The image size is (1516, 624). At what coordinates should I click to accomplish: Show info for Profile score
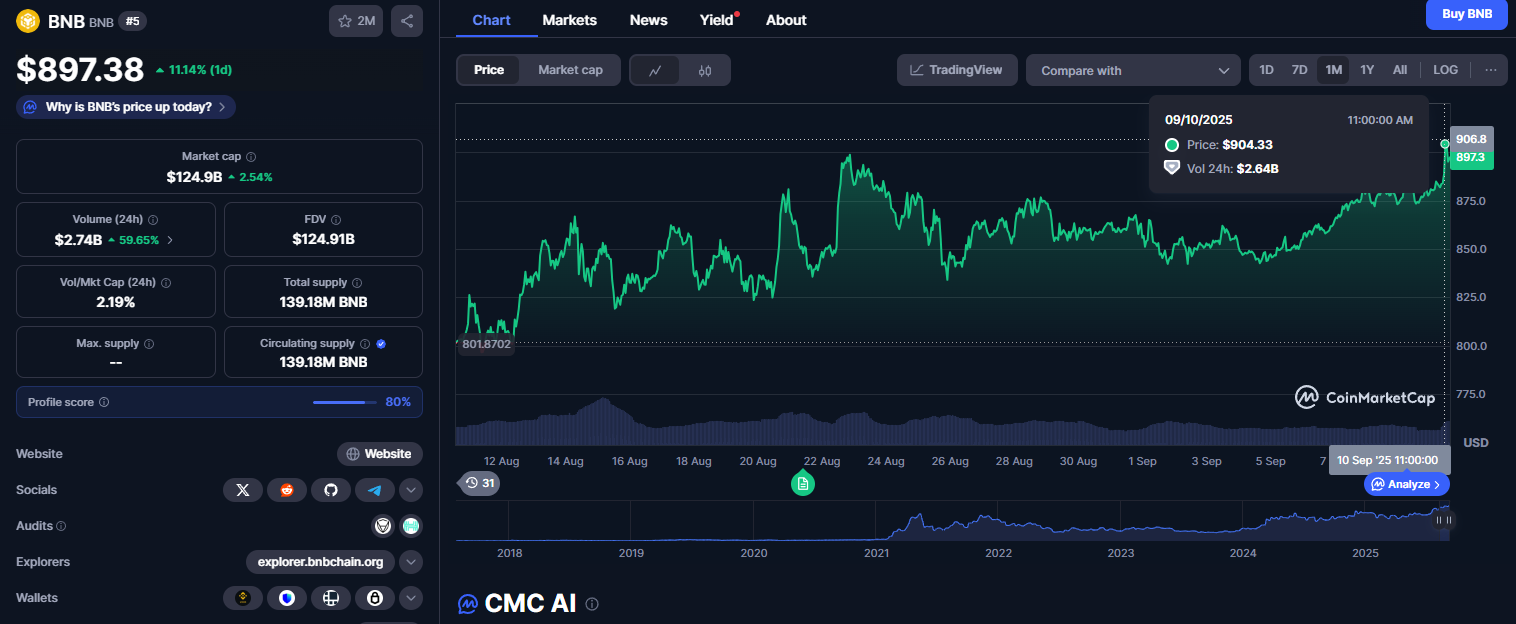[x=104, y=402]
